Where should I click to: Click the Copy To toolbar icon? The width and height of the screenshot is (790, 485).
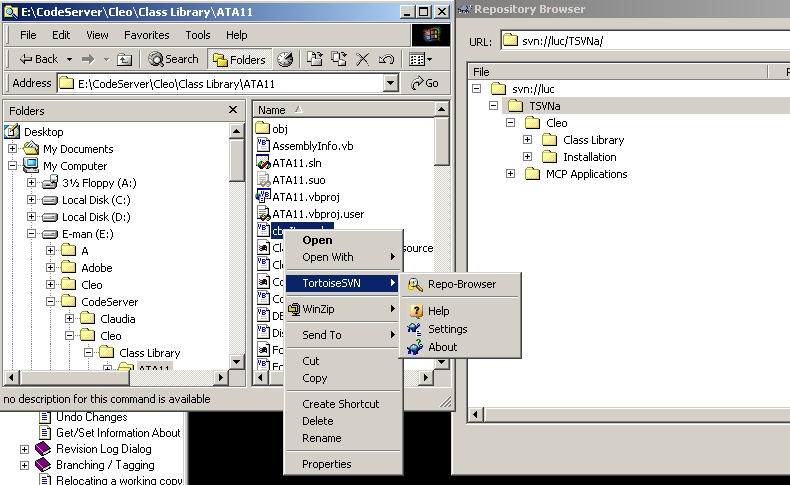pos(339,59)
